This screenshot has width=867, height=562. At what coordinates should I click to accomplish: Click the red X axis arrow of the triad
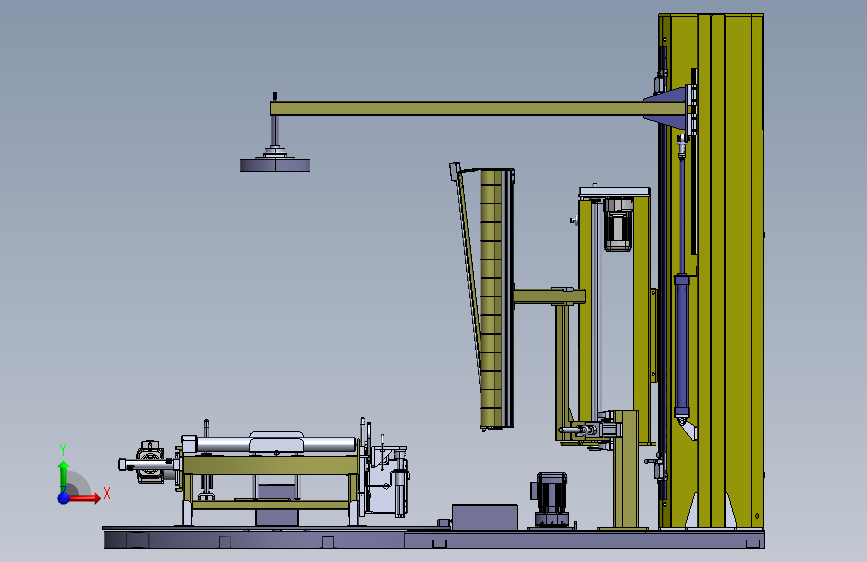(86, 498)
